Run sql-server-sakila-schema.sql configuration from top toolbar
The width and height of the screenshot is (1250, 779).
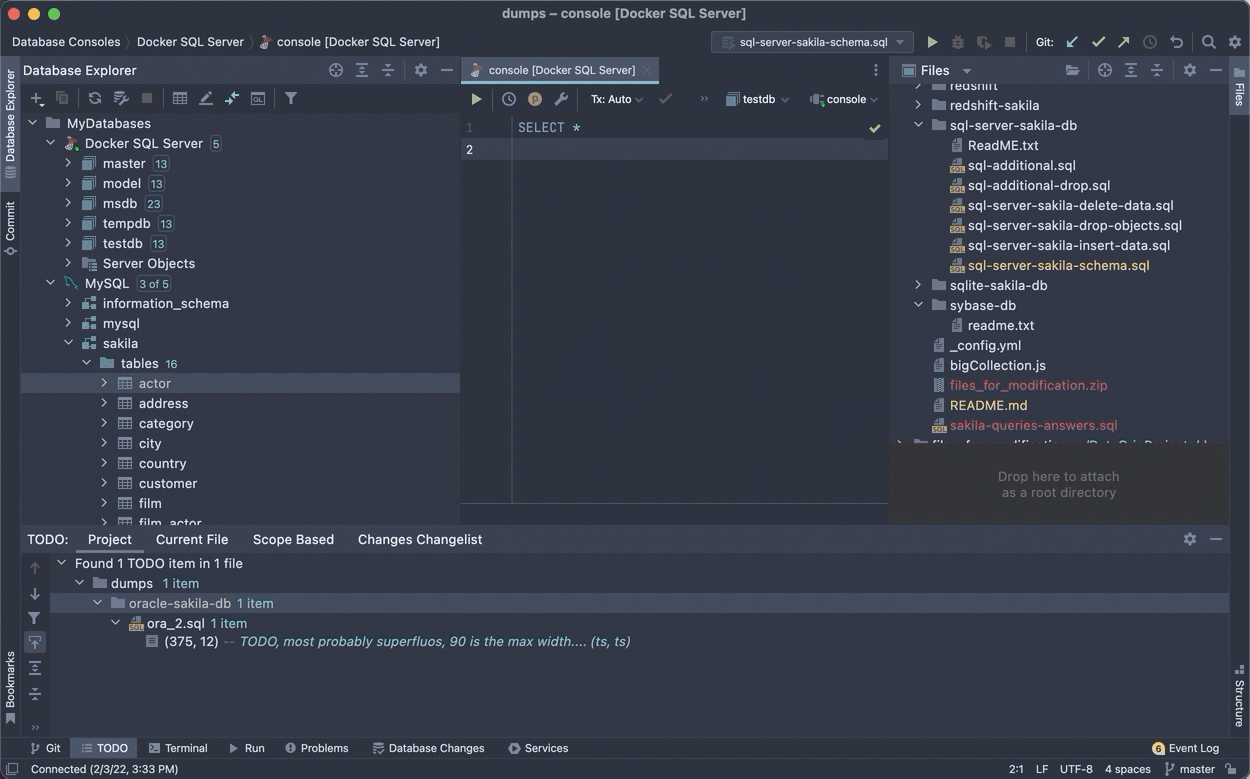(932, 42)
